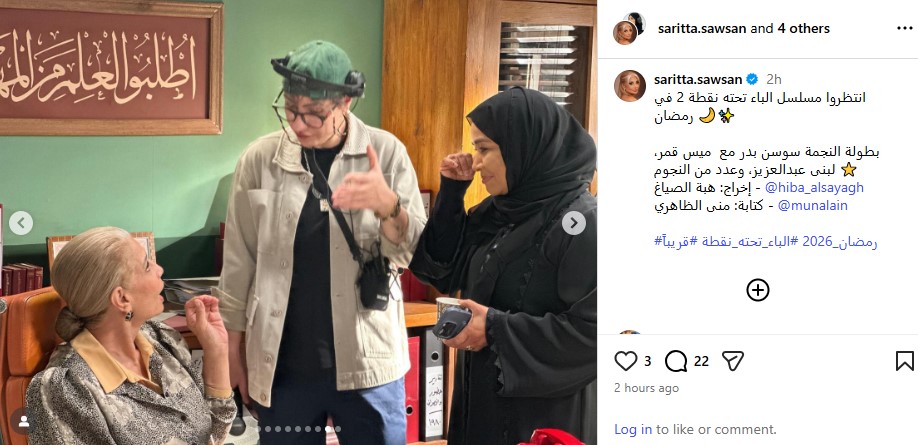Open comments via the speech bubble icon
The image size is (918, 445).
(x=676, y=361)
